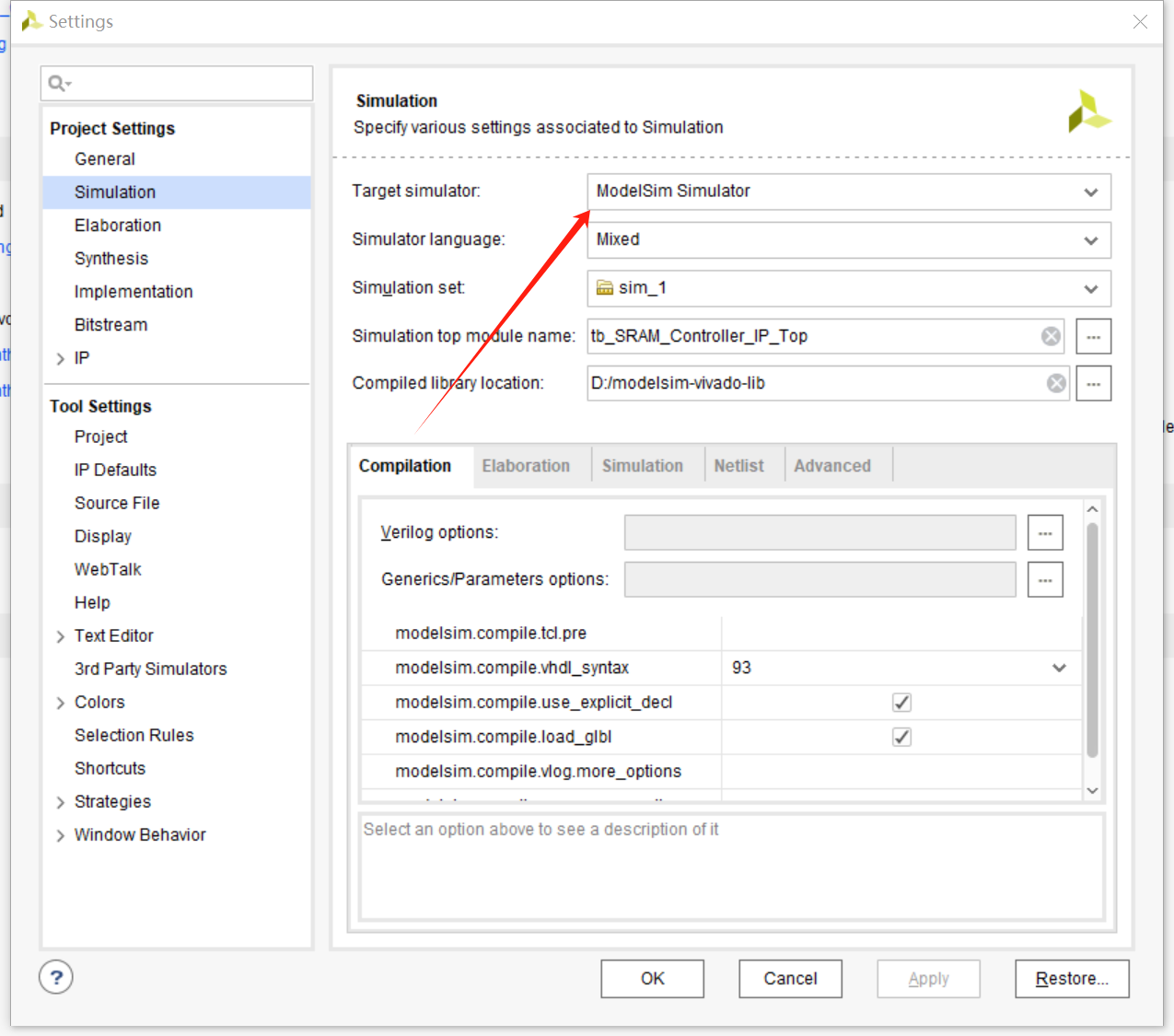Click the settings search input field
This screenshot has width=1174, height=1036.
(x=177, y=84)
